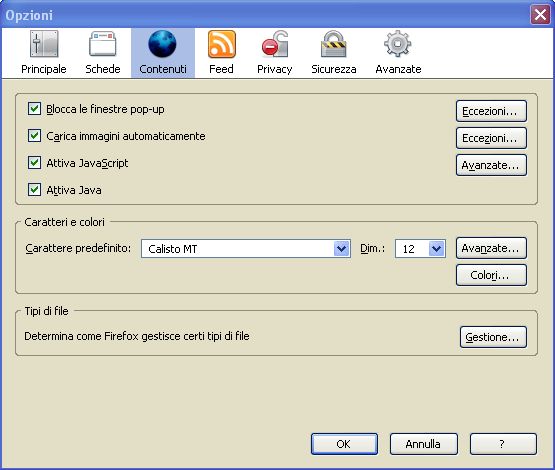Select the Schede tabs icon
555x470 pixels.
click(x=103, y=44)
